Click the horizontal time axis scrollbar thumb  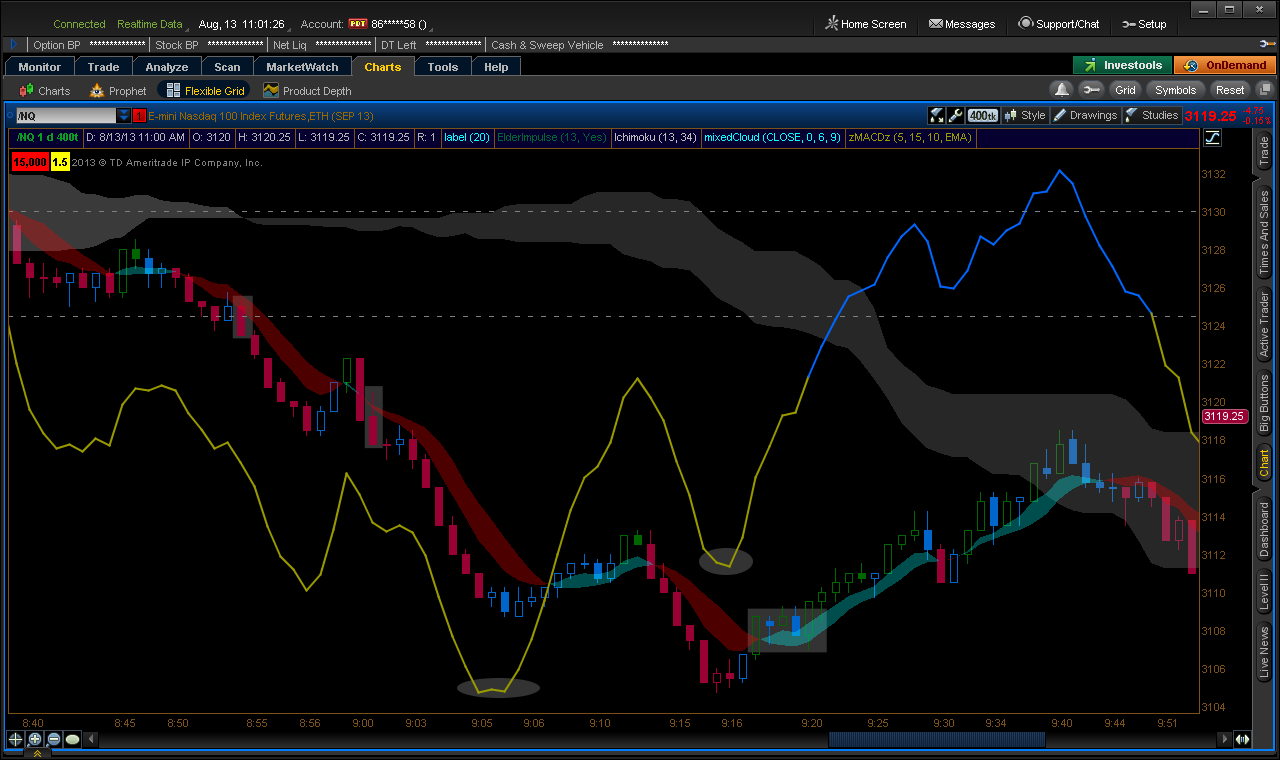click(937, 739)
